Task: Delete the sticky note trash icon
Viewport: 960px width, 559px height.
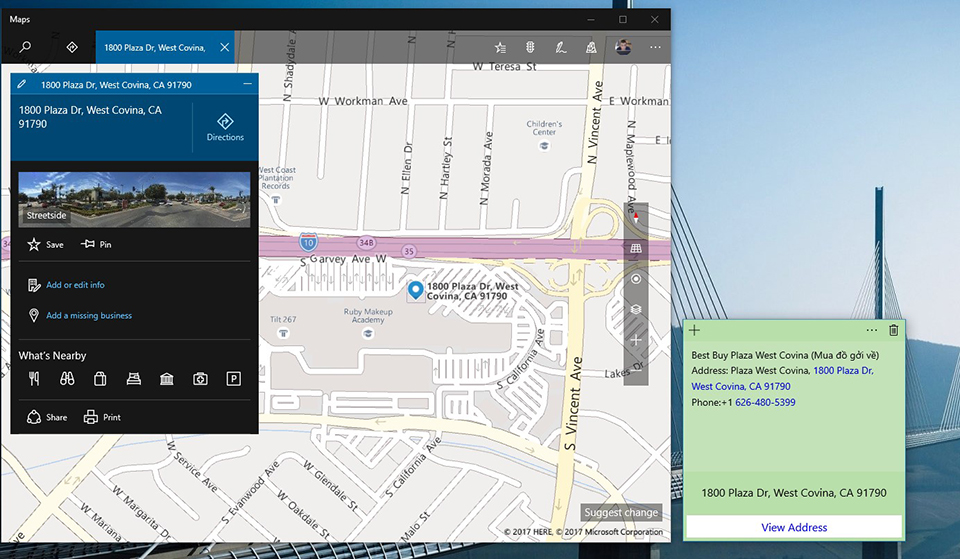Action: click(x=893, y=331)
